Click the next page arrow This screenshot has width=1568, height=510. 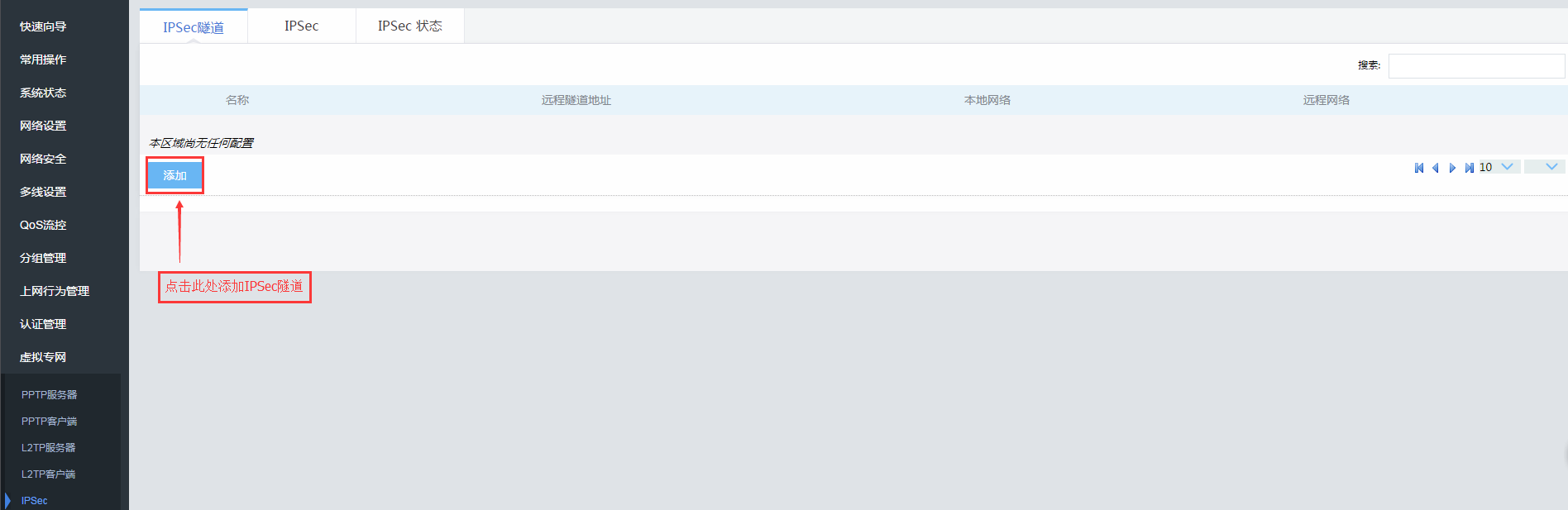[1452, 168]
